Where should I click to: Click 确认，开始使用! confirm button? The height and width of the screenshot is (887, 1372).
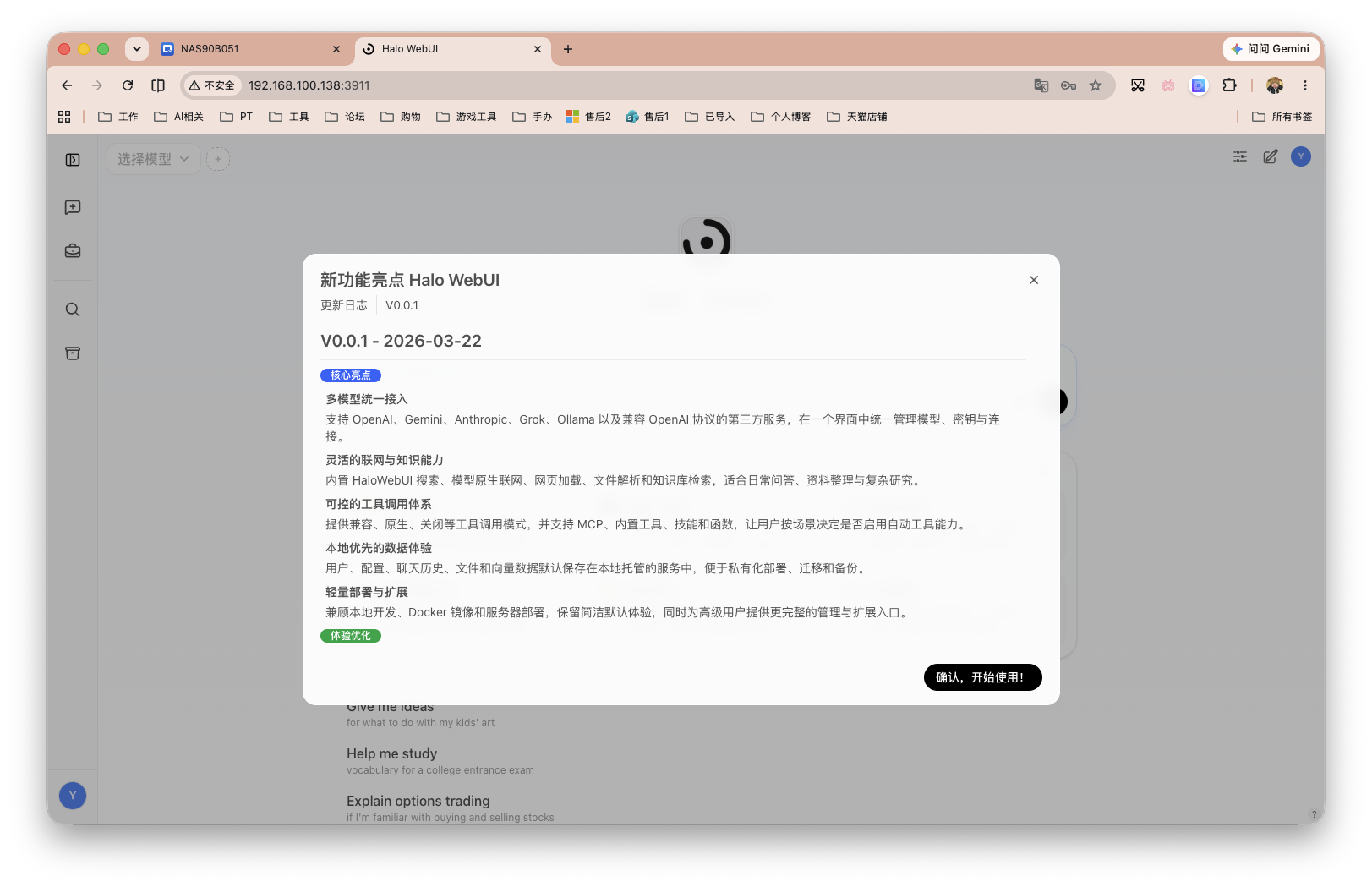pos(983,677)
